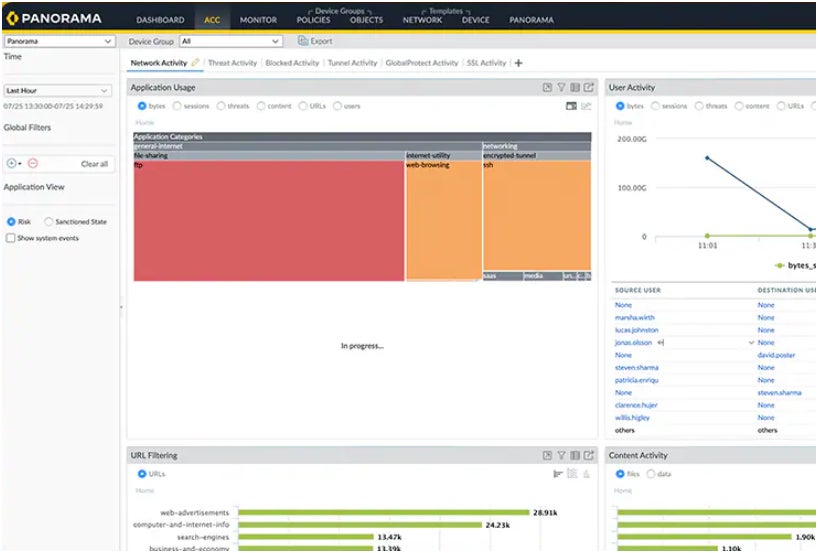Select threats radio in Application Usage
Screen dimensions: 818x553
[x=221, y=106]
